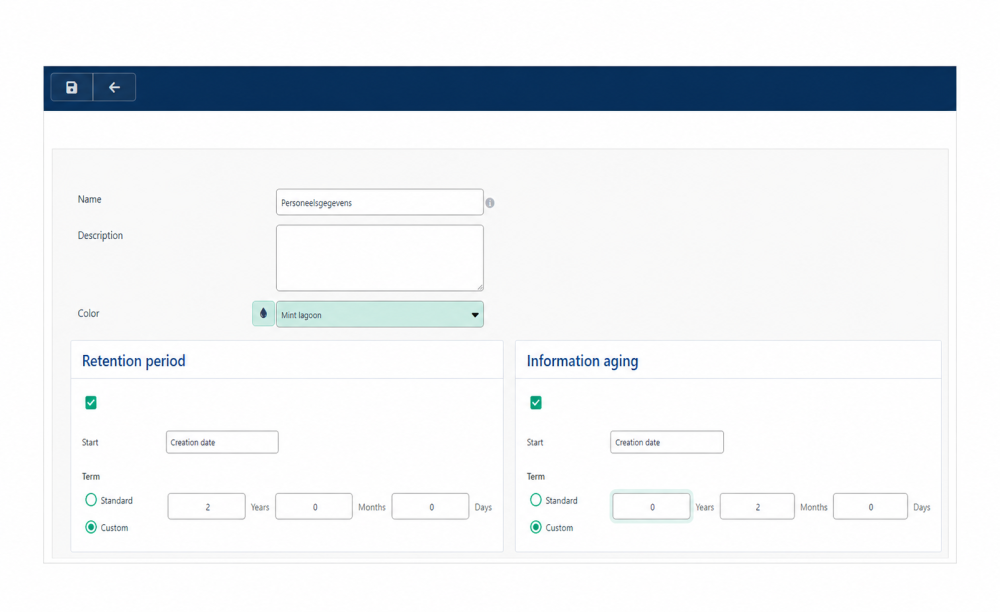The height and width of the screenshot is (612, 1000).
Task: Click the Description label text
Action: 100,235
